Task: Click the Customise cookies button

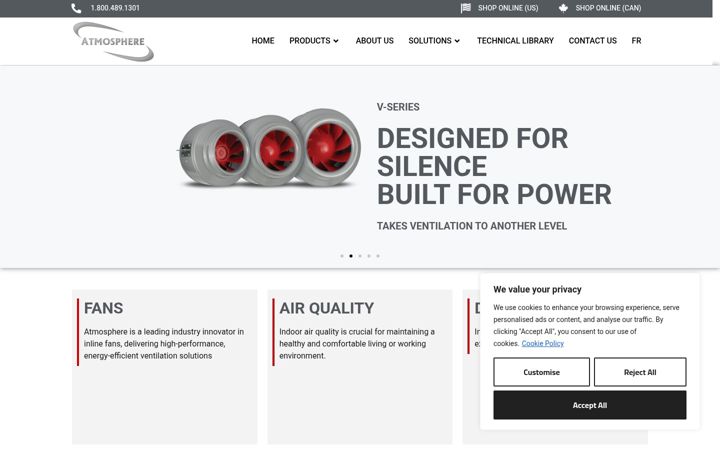Action: pyautogui.click(x=541, y=372)
